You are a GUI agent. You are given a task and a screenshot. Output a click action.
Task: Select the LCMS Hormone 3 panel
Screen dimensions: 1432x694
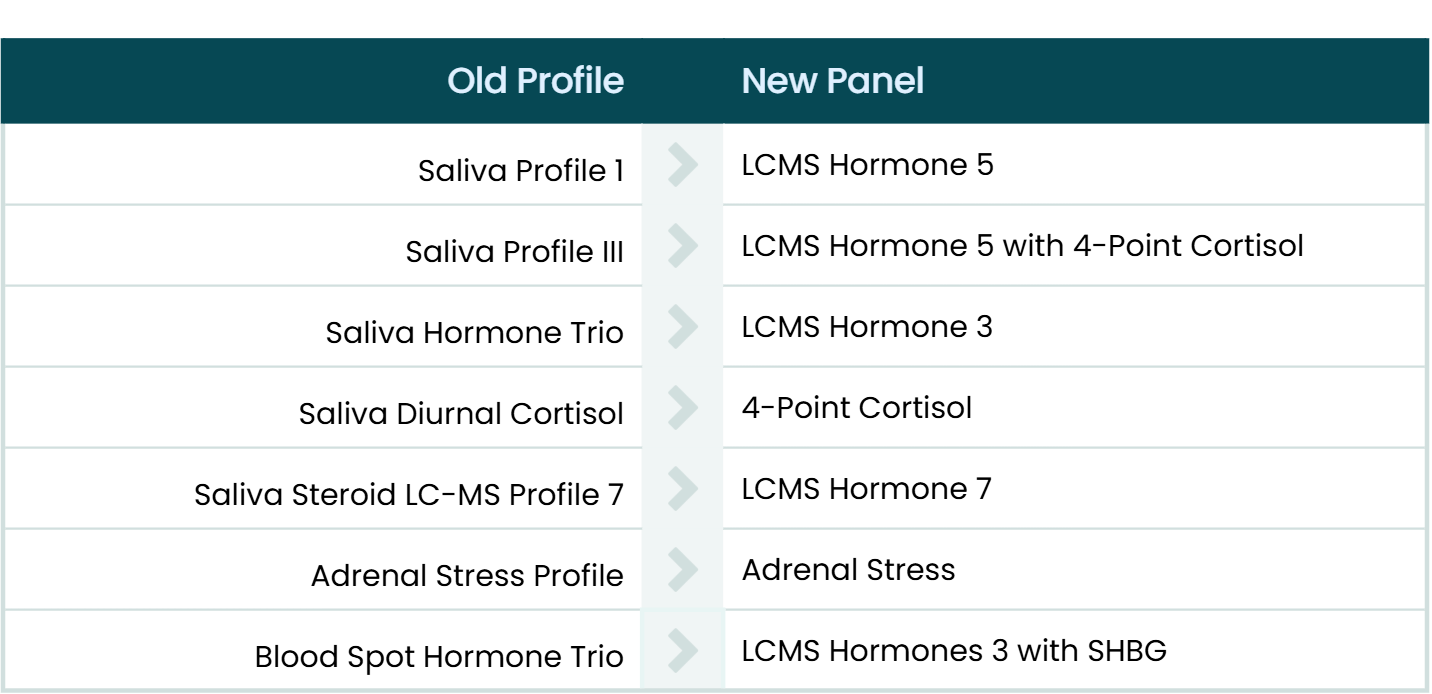(x=867, y=327)
